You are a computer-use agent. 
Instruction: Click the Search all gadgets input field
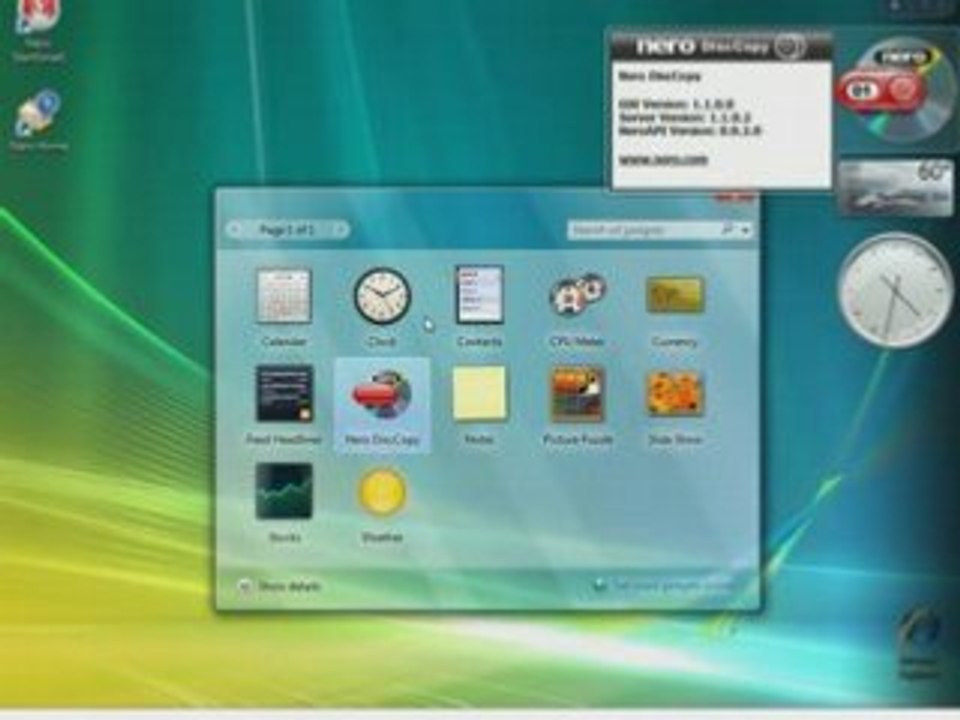pyautogui.click(x=645, y=230)
